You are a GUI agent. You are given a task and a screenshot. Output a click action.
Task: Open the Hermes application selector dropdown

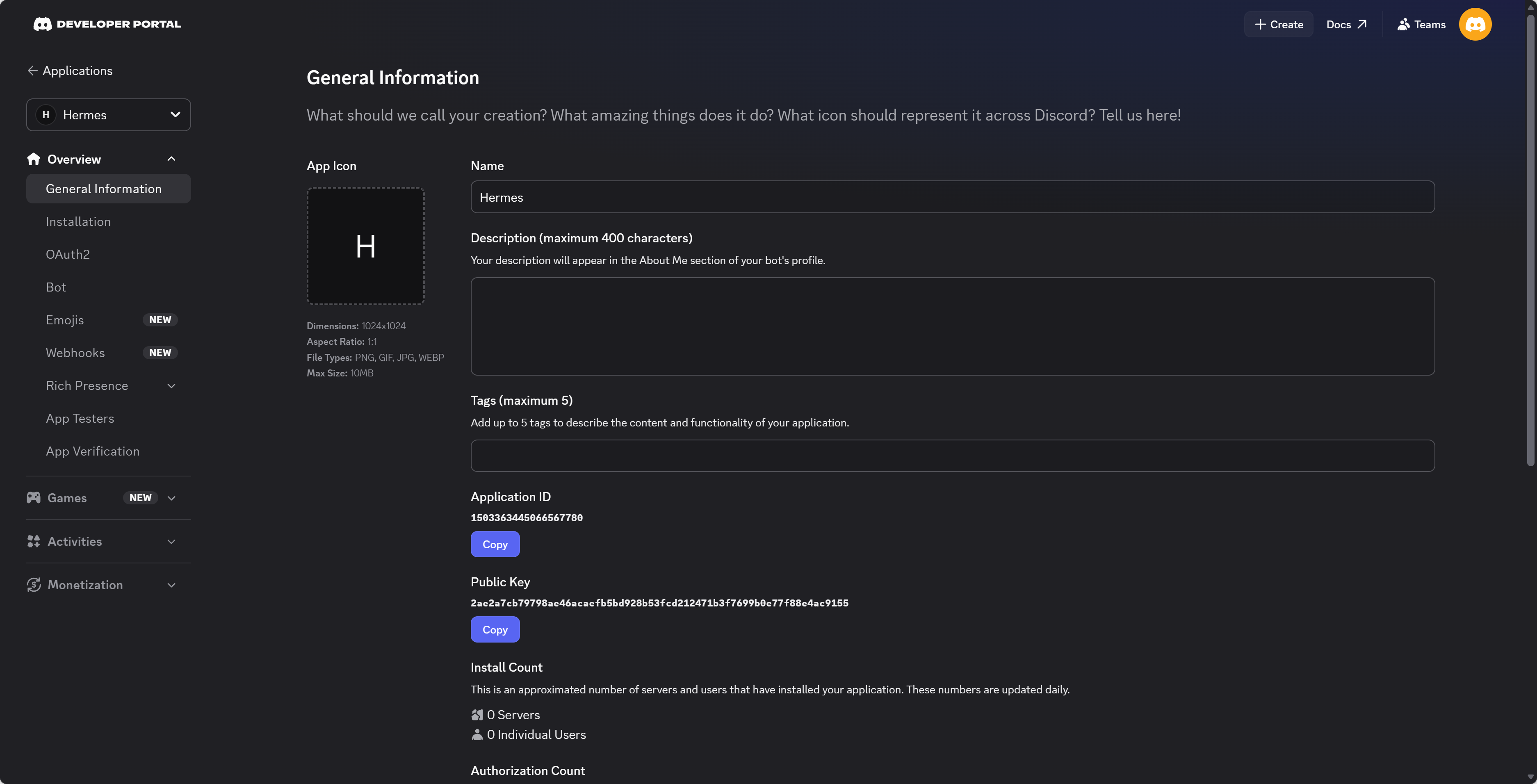tap(109, 114)
